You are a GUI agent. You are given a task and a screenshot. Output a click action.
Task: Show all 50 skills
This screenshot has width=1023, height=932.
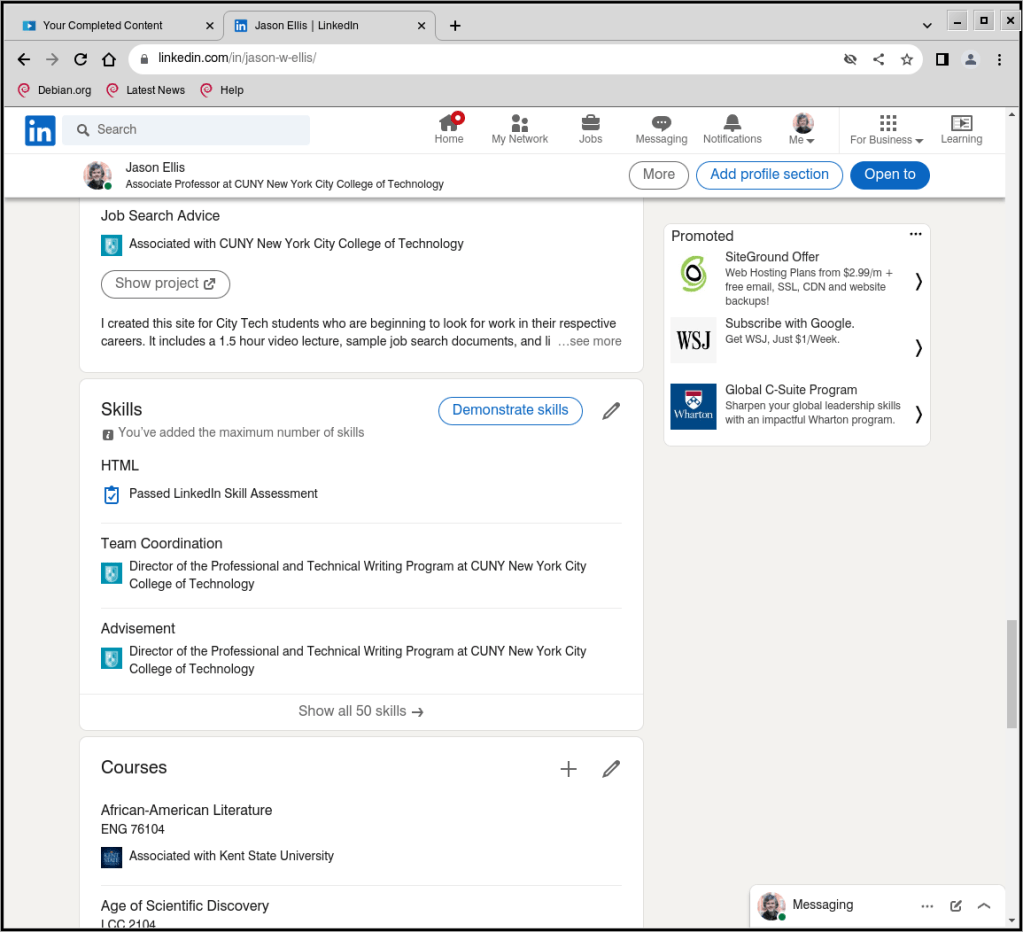click(x=361, y=711)
